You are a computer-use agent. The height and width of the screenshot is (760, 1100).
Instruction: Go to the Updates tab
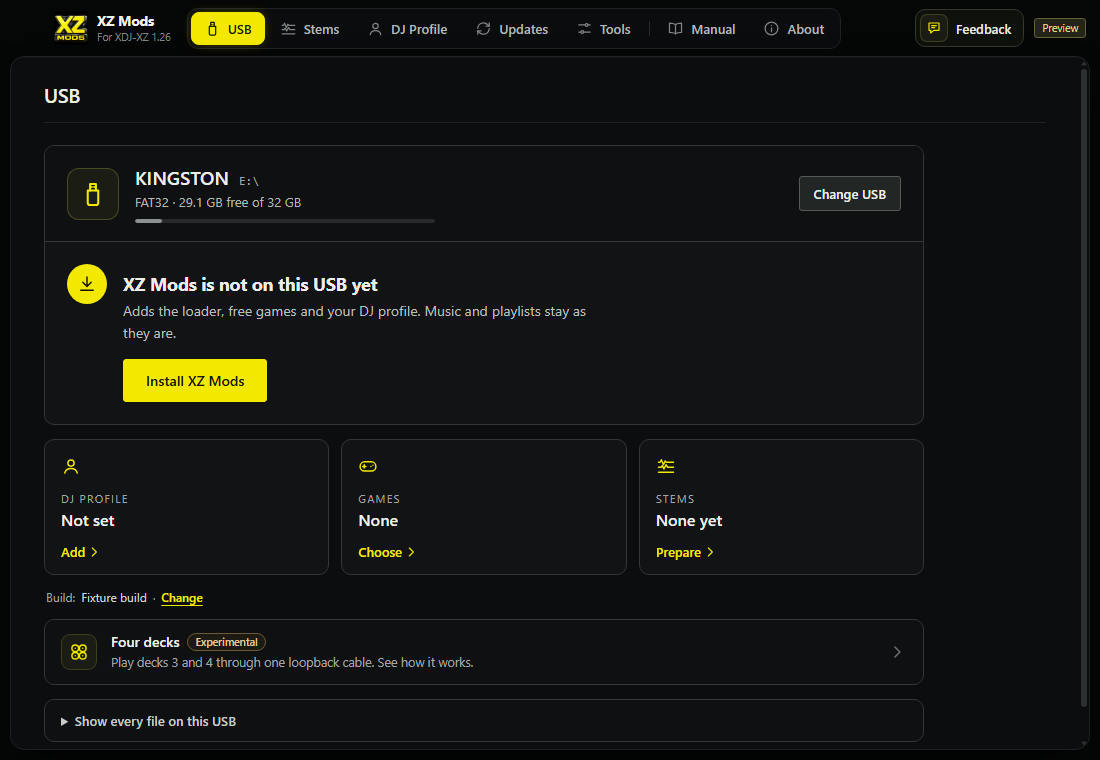[x=512, y=29]
